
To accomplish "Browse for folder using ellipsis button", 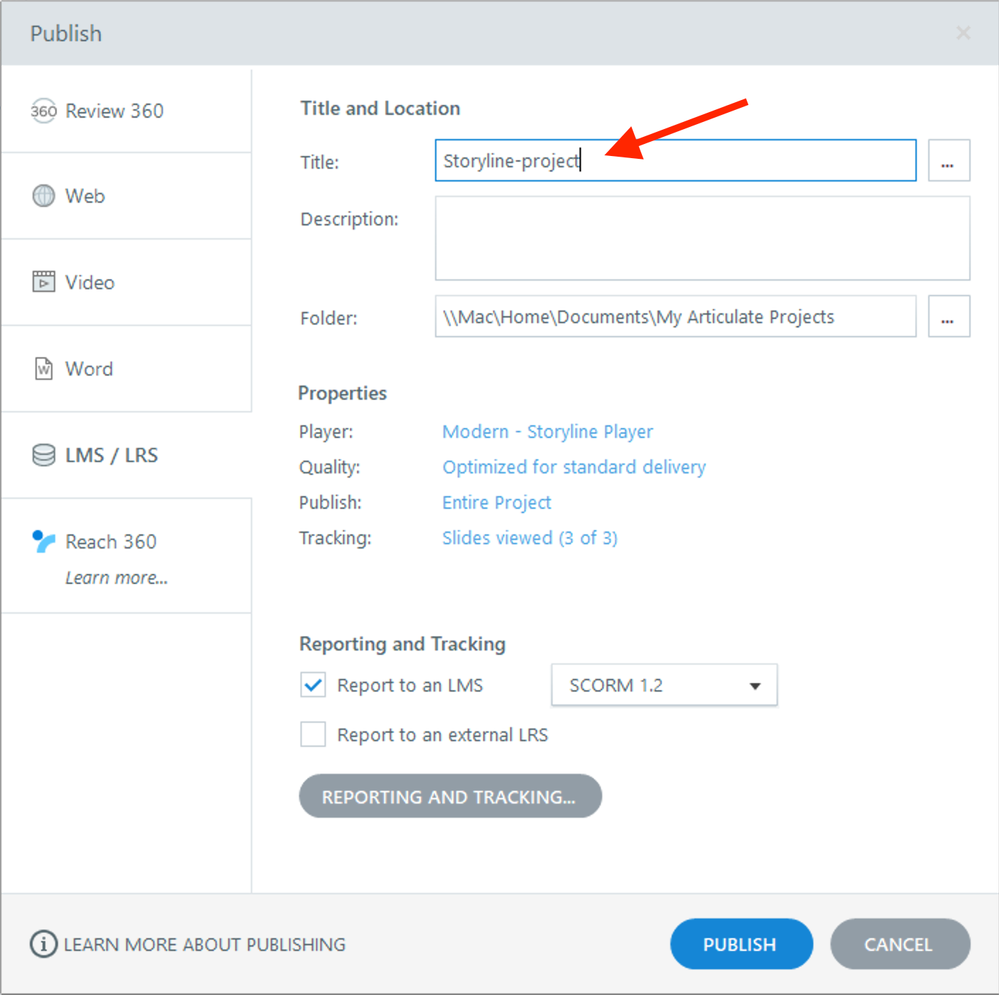I will pyautogui.click(x=948, y=317).
